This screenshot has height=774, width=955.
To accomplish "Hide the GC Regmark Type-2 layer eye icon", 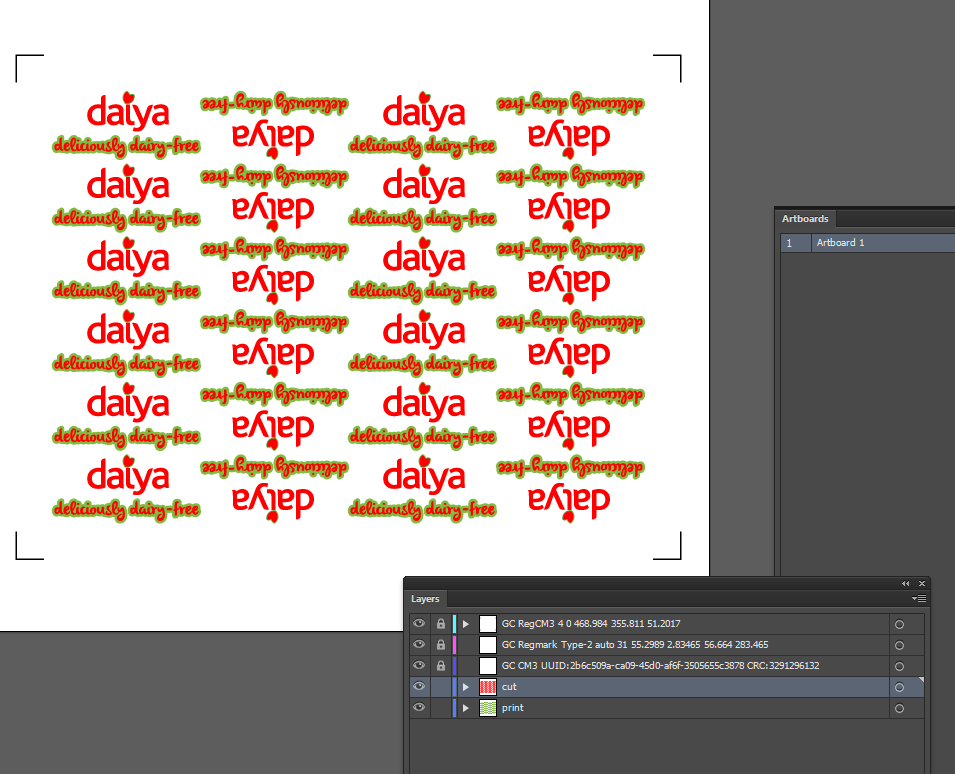I will click(419, 644).
